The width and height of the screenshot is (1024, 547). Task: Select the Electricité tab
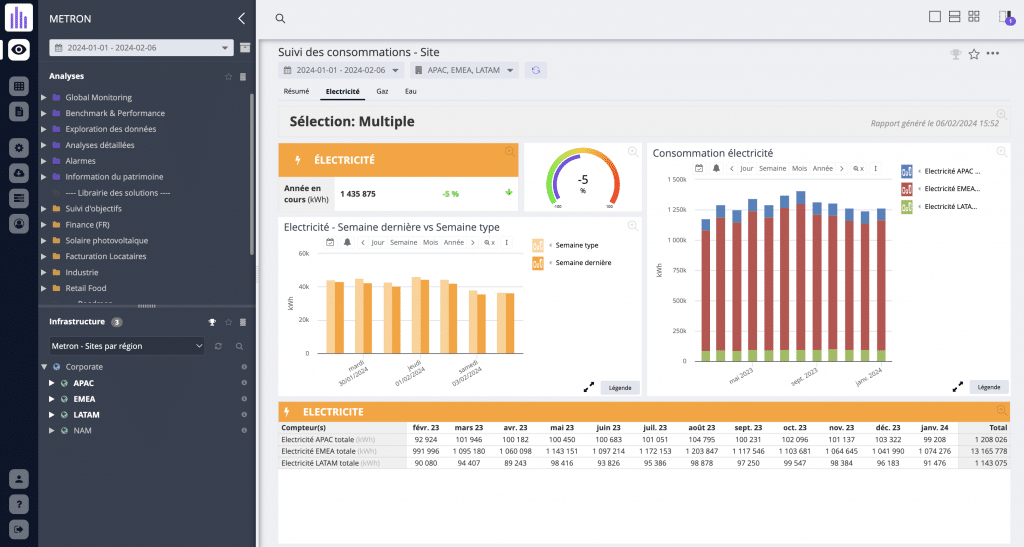pos(343,91)
